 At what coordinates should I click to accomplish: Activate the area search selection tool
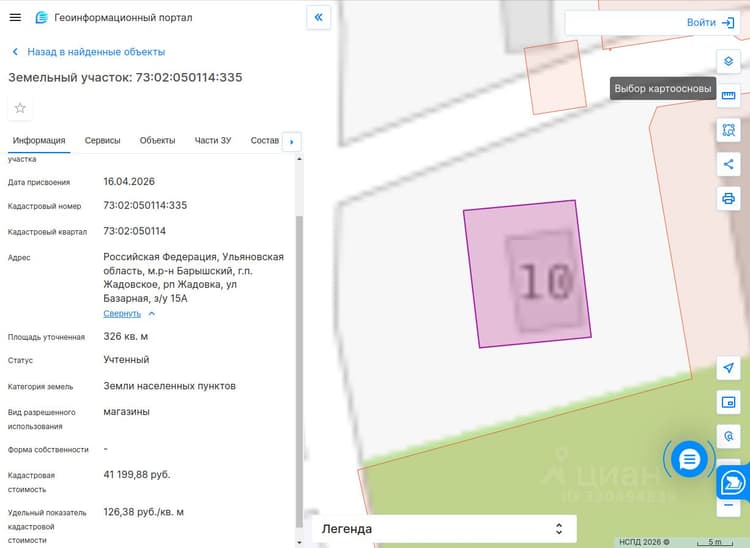point(728,130)
